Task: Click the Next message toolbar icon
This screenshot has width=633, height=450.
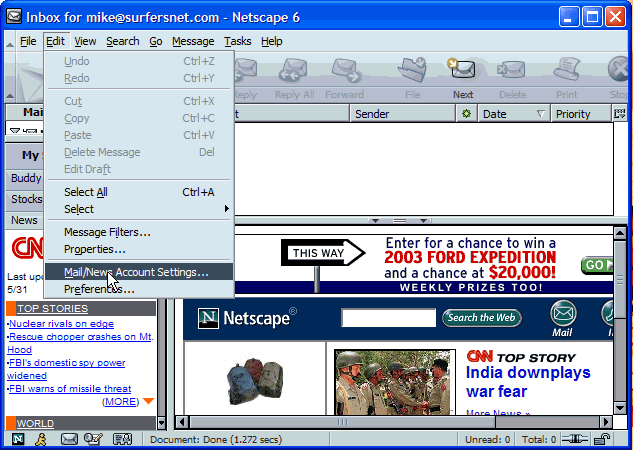Action: (x=462, y=78)
